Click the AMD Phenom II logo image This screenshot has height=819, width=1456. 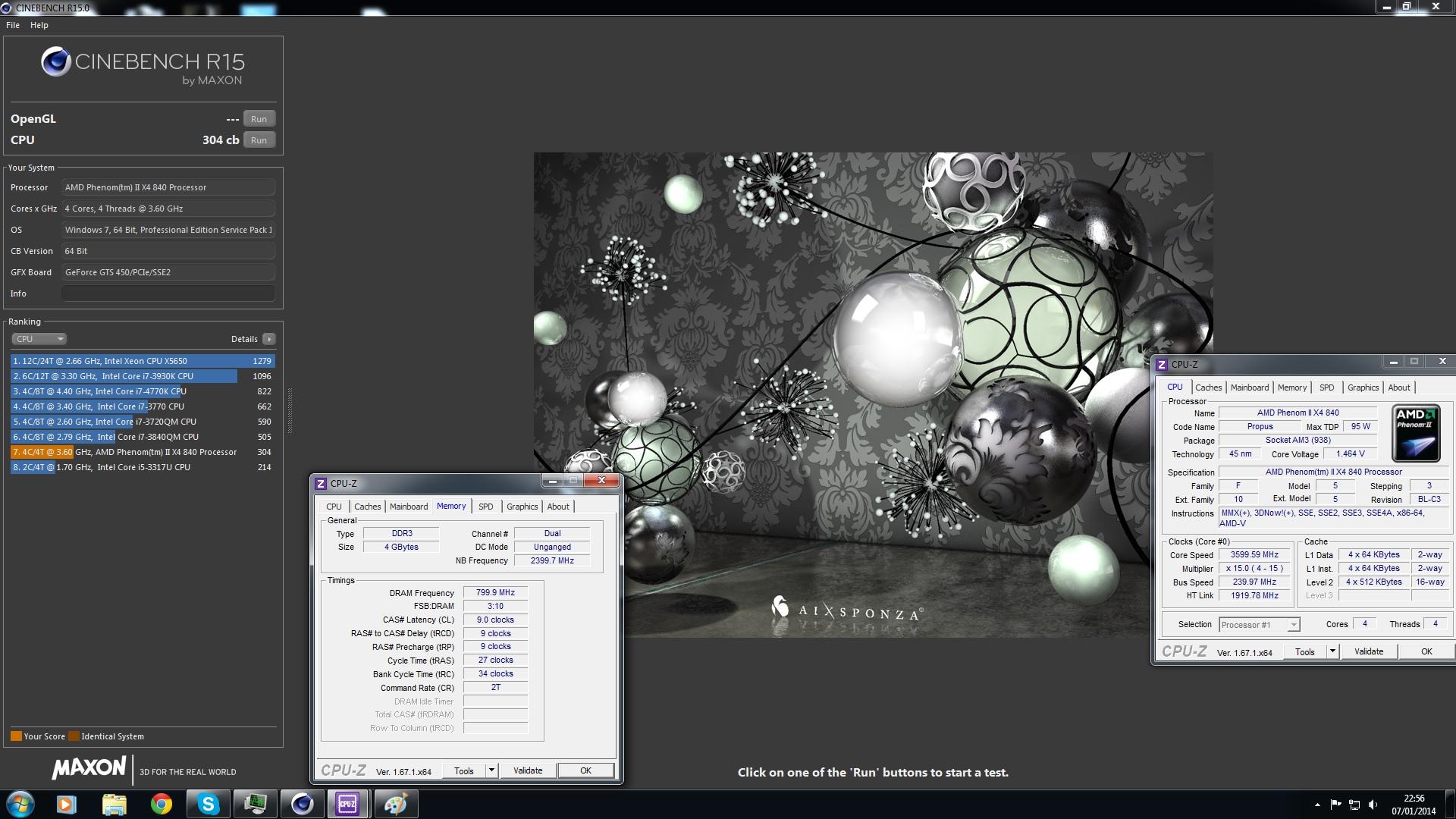[1416, 434]
